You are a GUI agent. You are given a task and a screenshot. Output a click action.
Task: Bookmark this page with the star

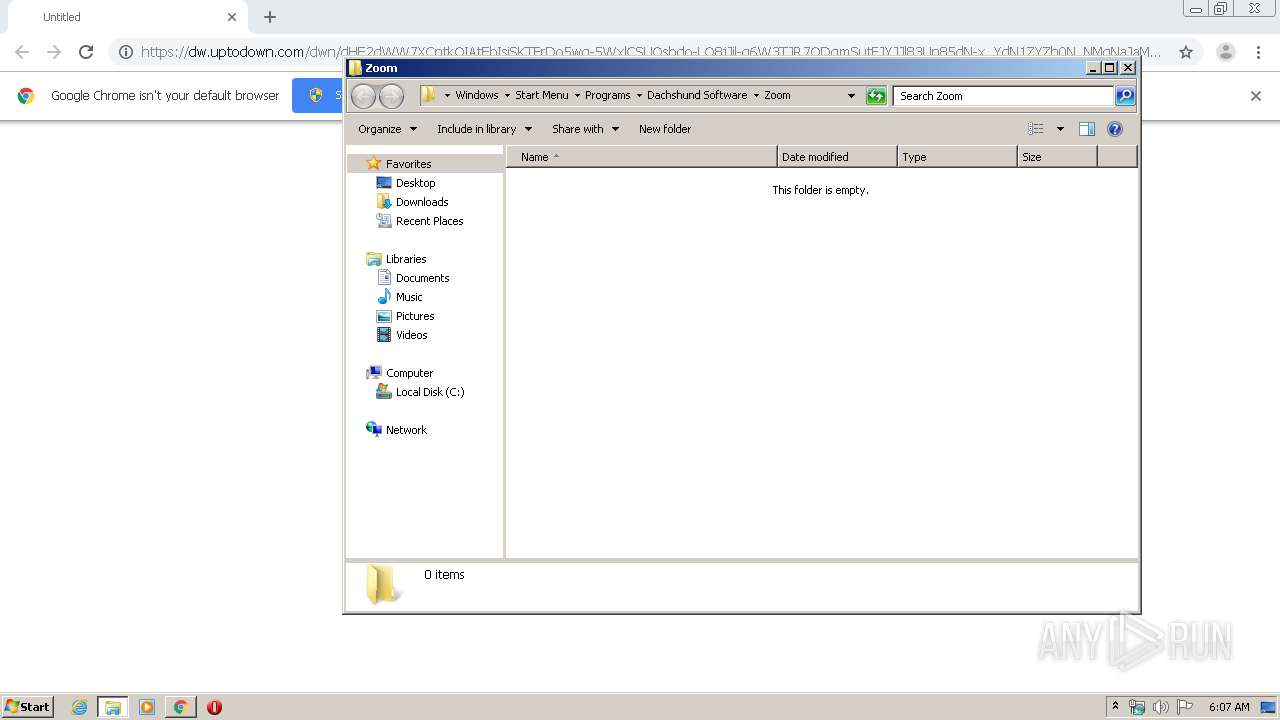[x=1186, y=52]
